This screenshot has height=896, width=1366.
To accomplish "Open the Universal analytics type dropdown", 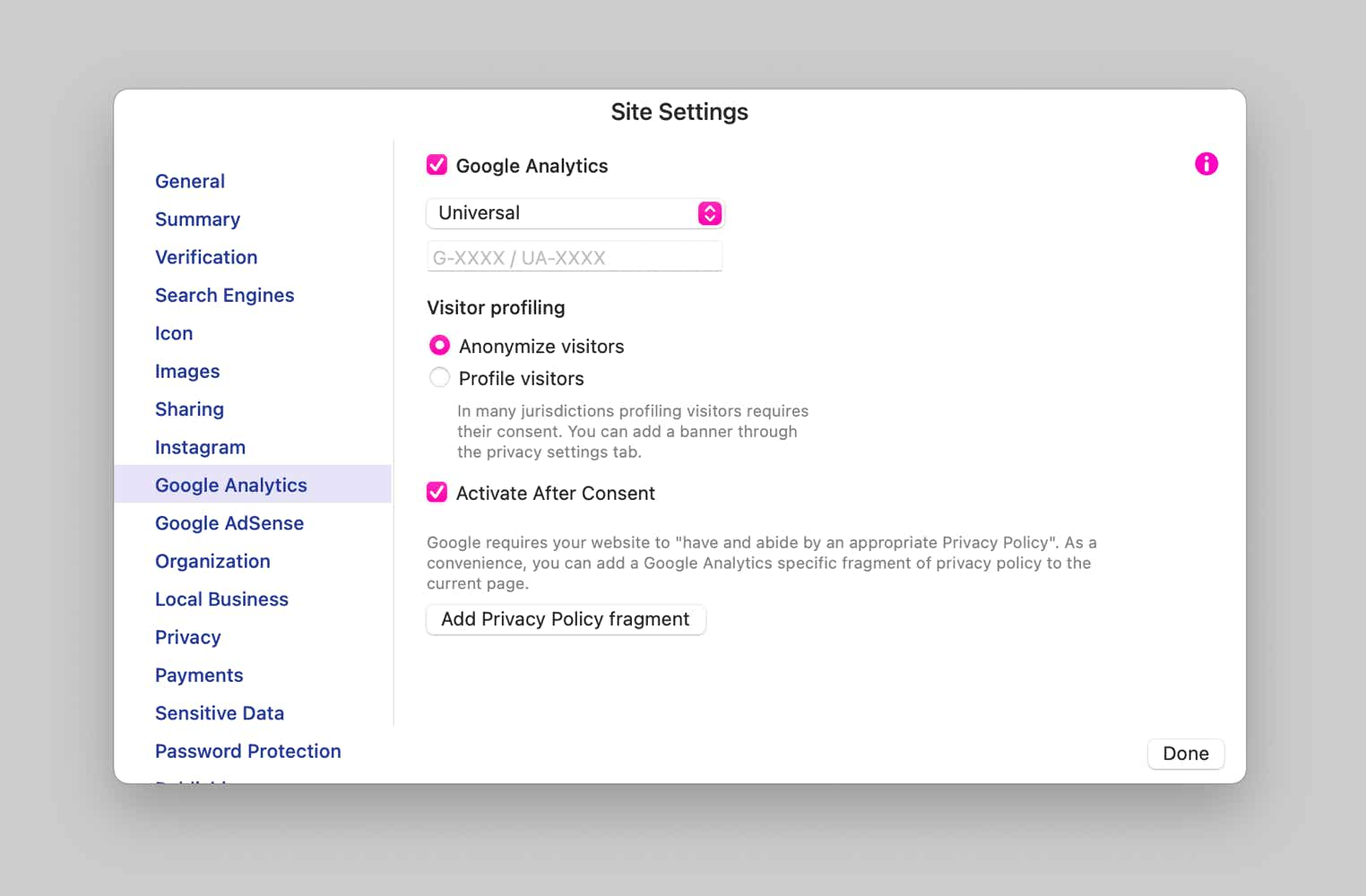I will tap(575, 213).
